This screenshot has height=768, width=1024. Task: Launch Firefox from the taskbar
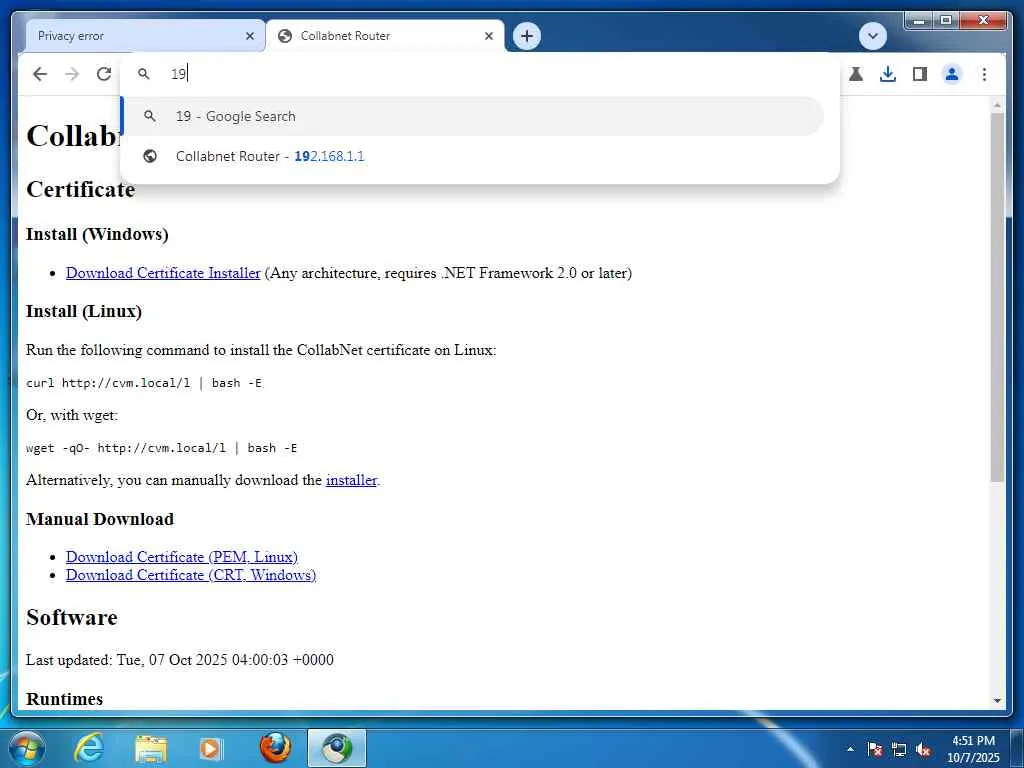[275, 748]
